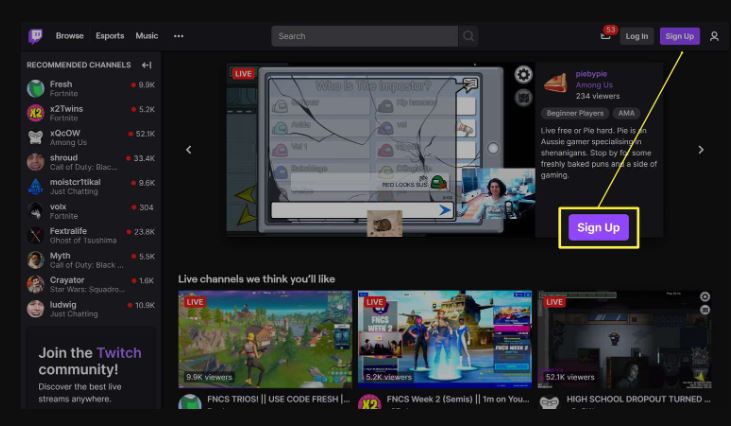Open the notifications inbox with 53 badge
The width and height of the screenshot is (731, 426).
[607, 34]
